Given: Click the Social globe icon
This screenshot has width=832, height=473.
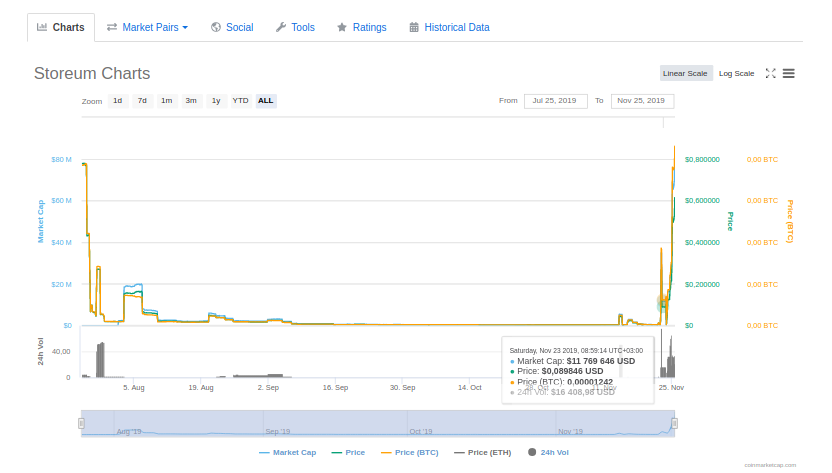Looking at the screenshot, I should point(215,27).
